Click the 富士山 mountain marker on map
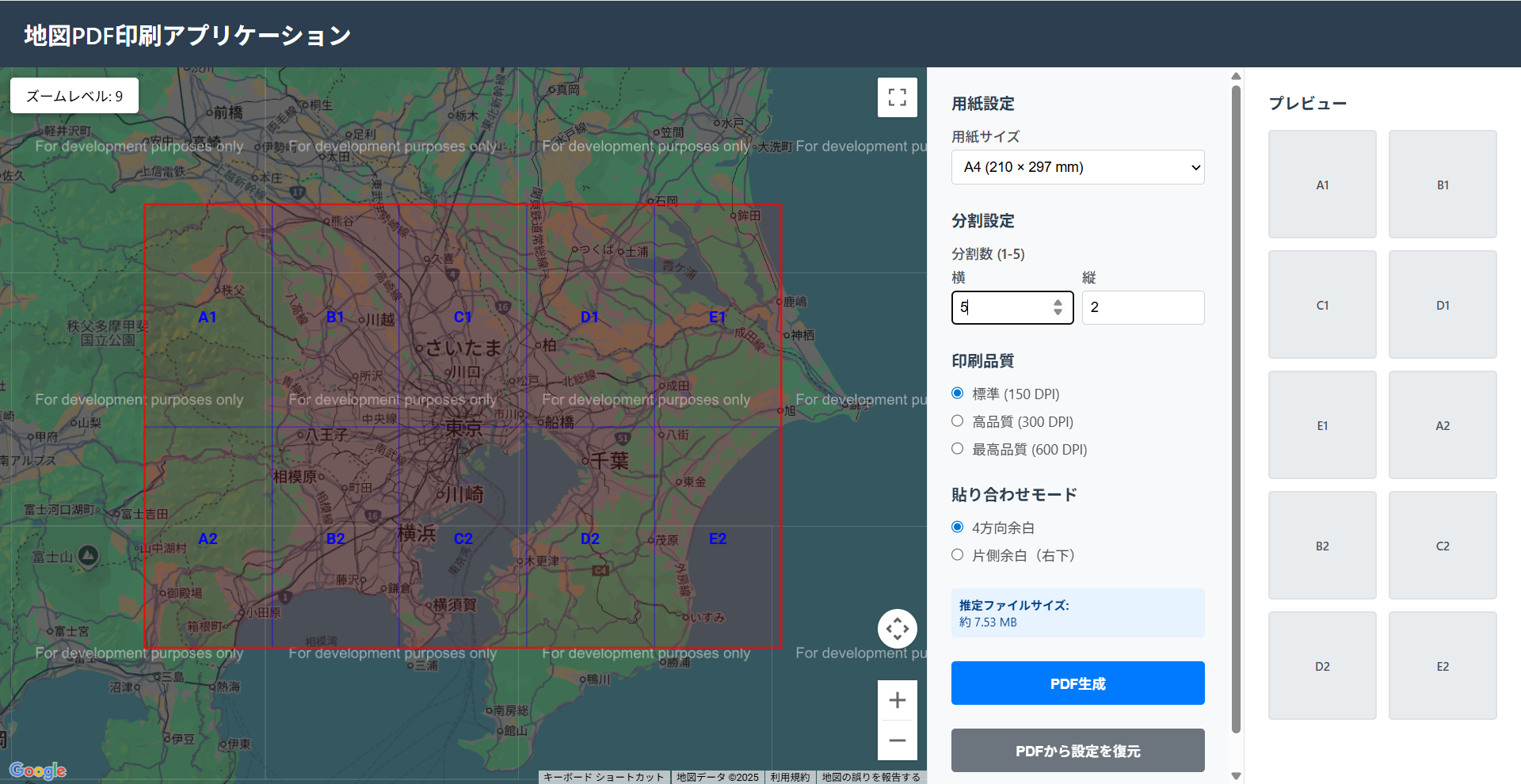 pos(87,556)
